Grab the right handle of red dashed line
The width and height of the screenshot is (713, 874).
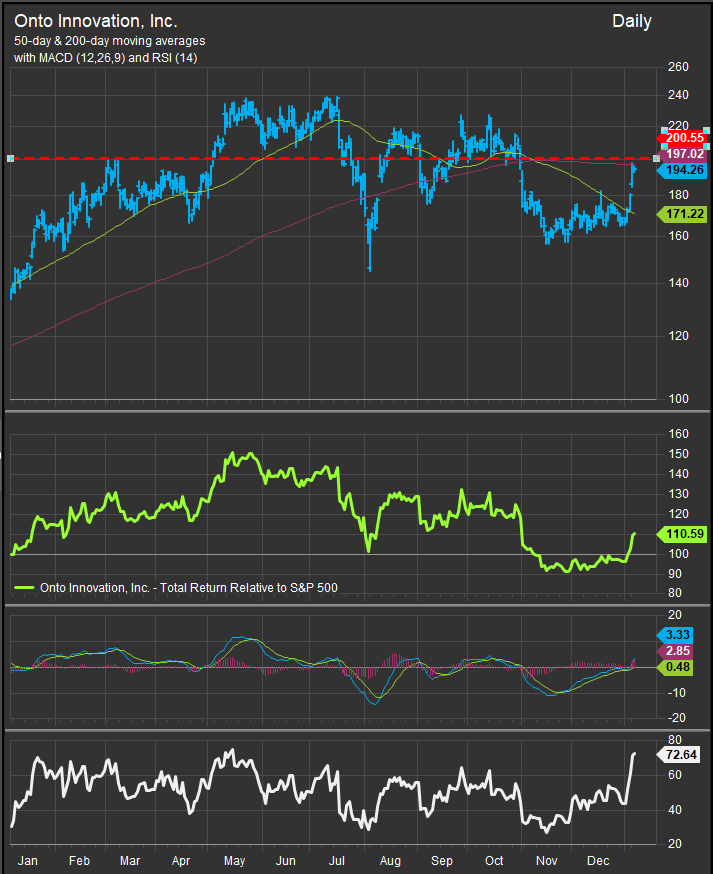pos(657,159)
